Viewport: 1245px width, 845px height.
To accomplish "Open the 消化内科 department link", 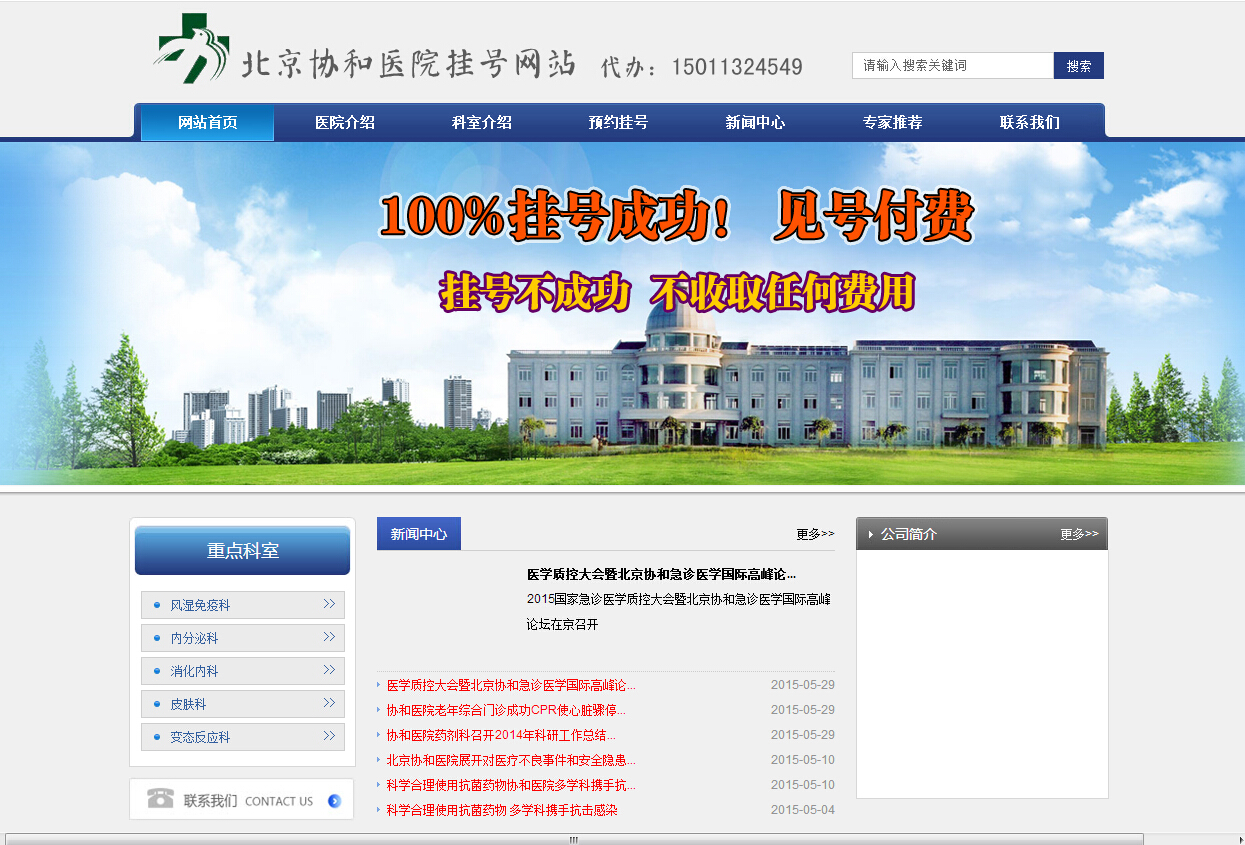I will pos(194,671).
